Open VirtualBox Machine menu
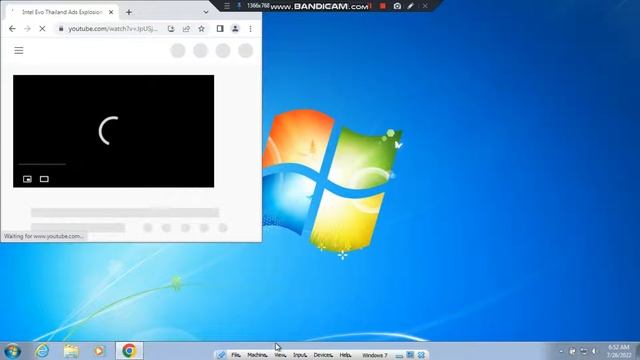This screenshot has height=360, width=640. (x=257, y=355)
